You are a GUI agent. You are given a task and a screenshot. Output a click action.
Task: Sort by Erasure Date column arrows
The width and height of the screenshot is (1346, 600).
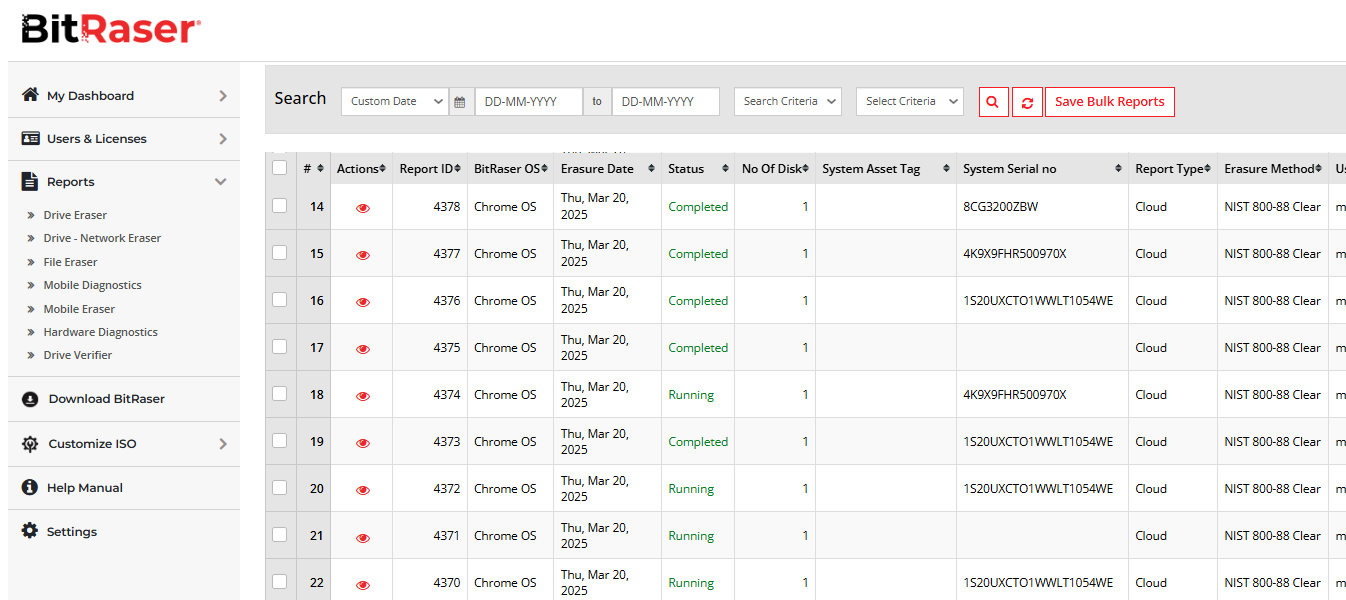click(x=651, y=169)
